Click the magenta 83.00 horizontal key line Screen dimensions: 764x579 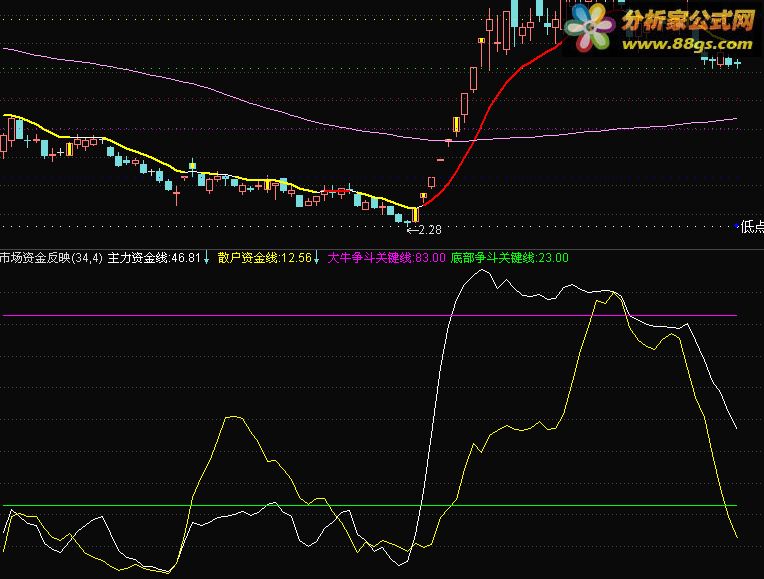click(369, 315)
